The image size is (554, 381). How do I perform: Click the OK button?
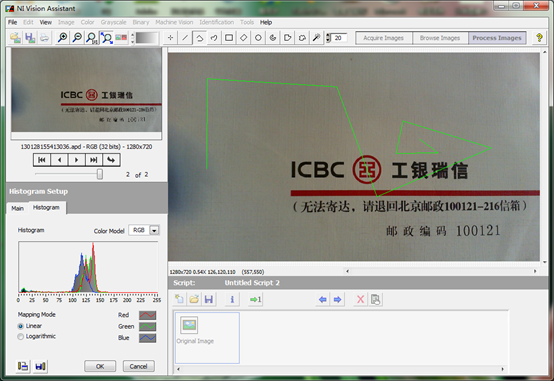pos(100,366)
